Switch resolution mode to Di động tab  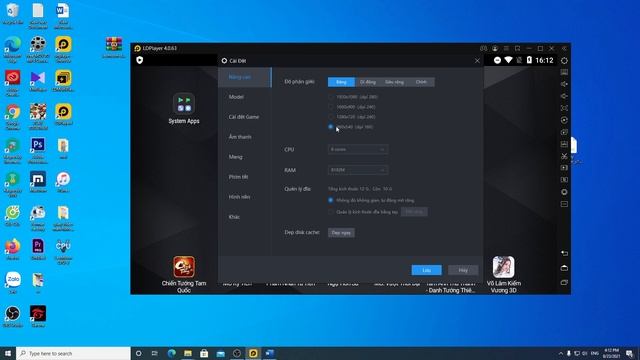(368, 82)
